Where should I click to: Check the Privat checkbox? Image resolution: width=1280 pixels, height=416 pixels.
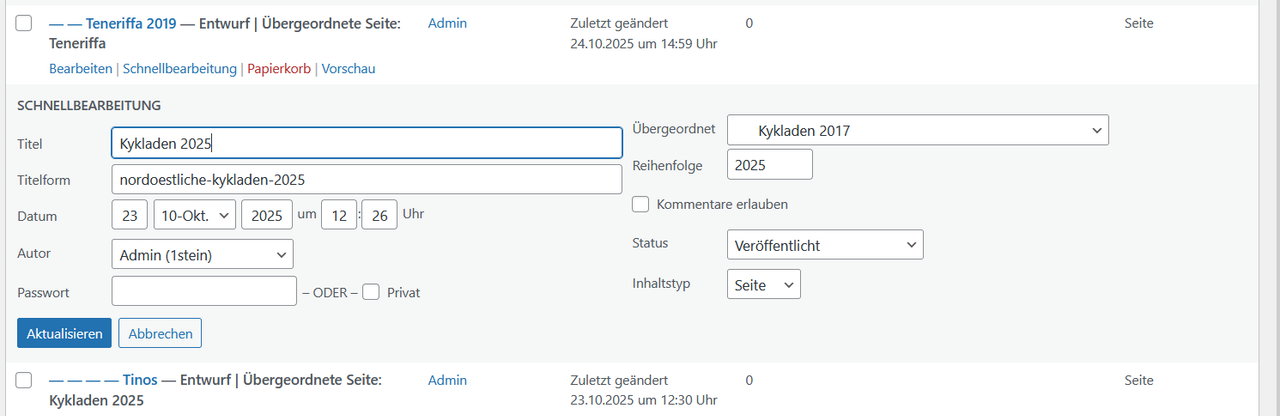[371, 292]
